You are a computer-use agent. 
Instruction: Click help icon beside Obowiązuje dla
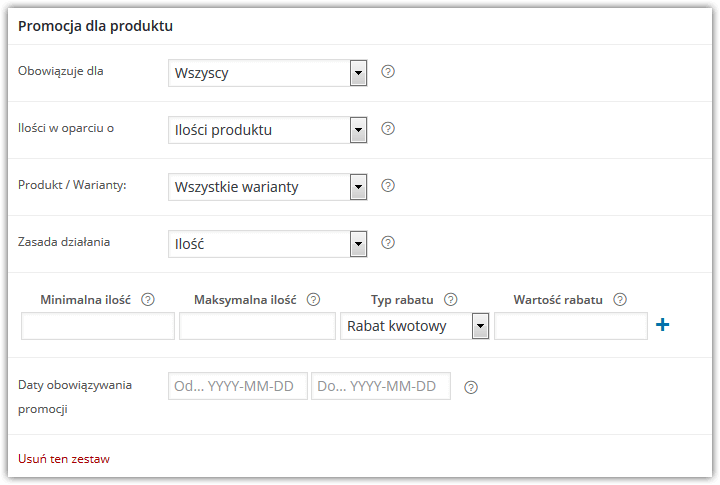(388, 72)
